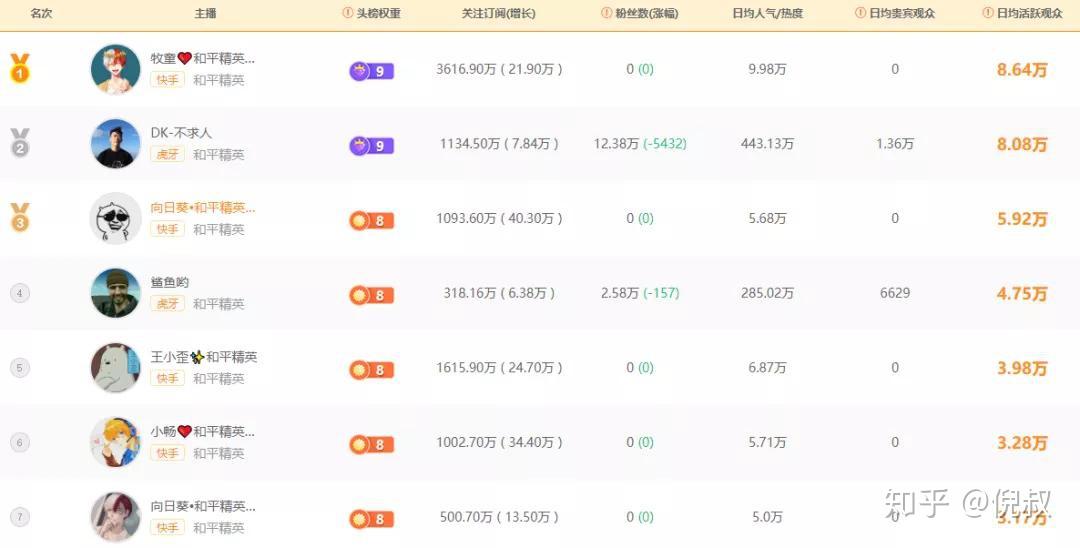This screenshot has height=548, width=1080.
Task: Sort by the 日均人气/热度 column header
Action: pyautogui.click(x=767, y=14)
